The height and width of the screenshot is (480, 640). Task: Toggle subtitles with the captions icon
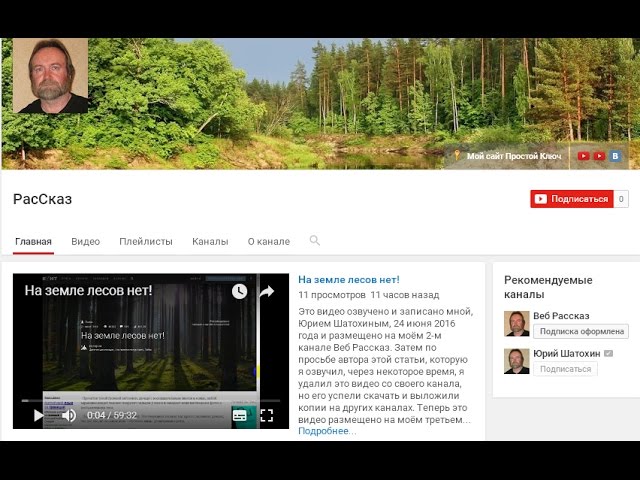[240, 416]
